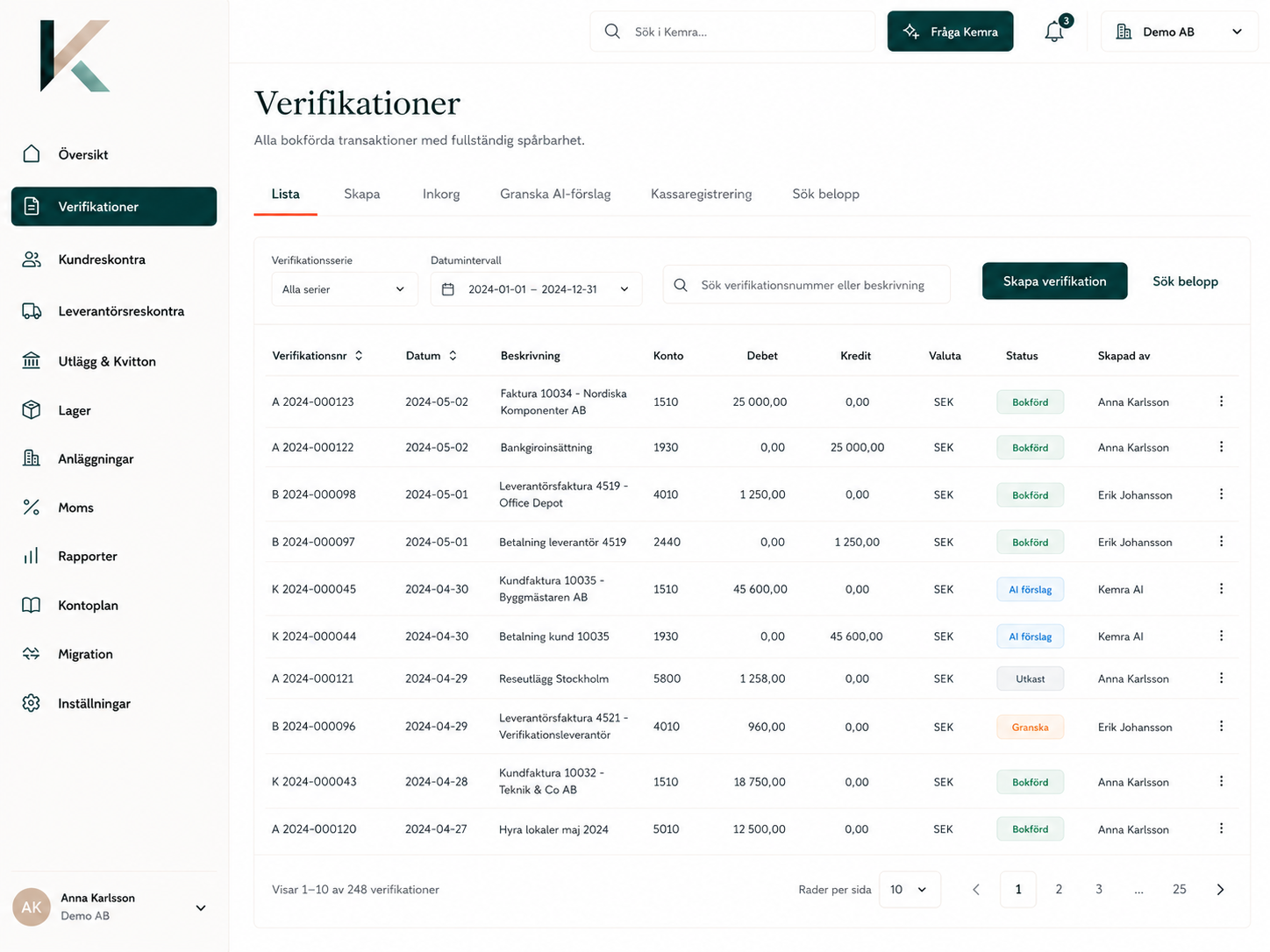Click Utkast status badge
Image resolution: width=1270 pixels, height=952 pixels.
pyautogui.click(x=1031, y=678)
